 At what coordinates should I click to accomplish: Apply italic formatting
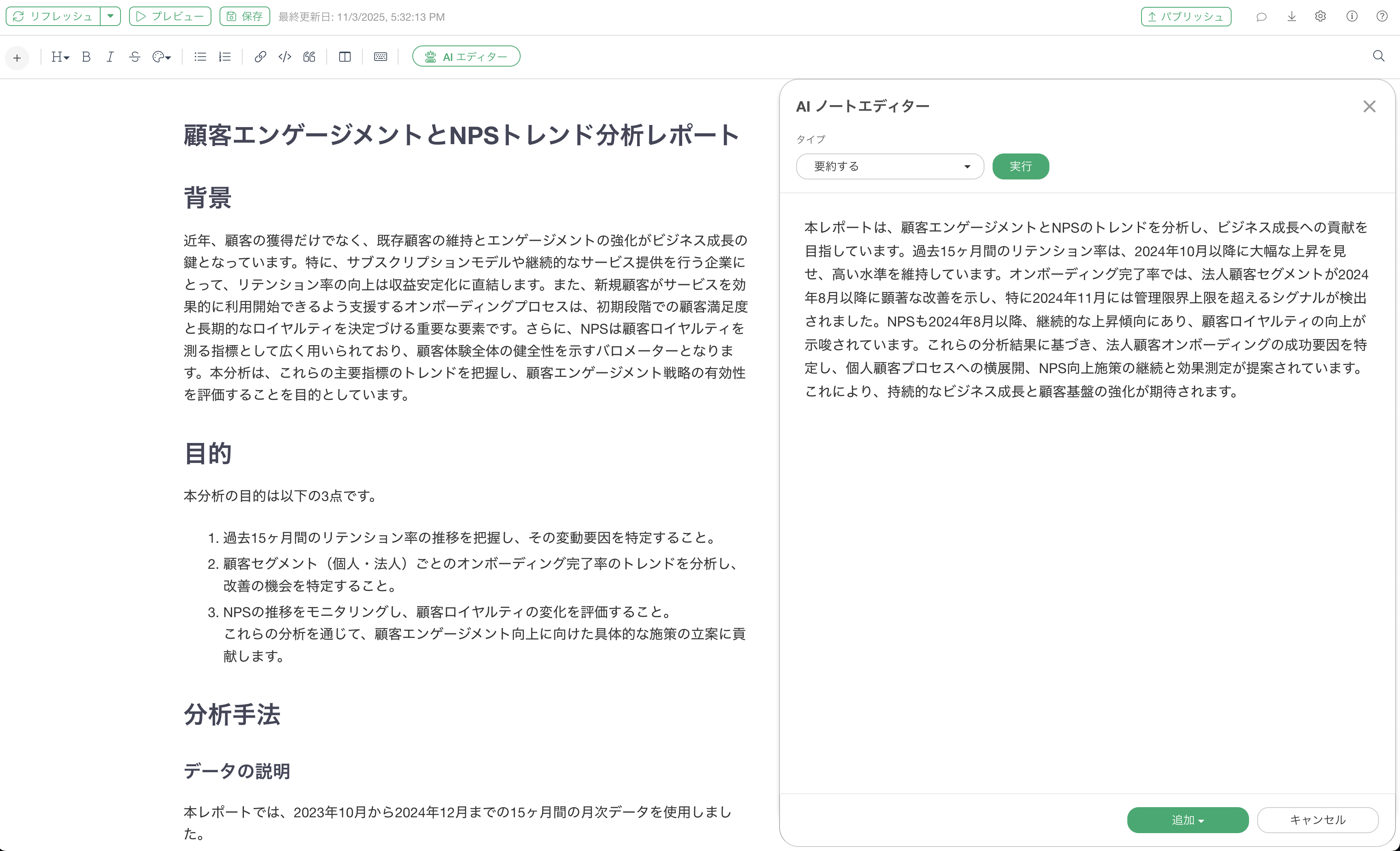point(110,57)
